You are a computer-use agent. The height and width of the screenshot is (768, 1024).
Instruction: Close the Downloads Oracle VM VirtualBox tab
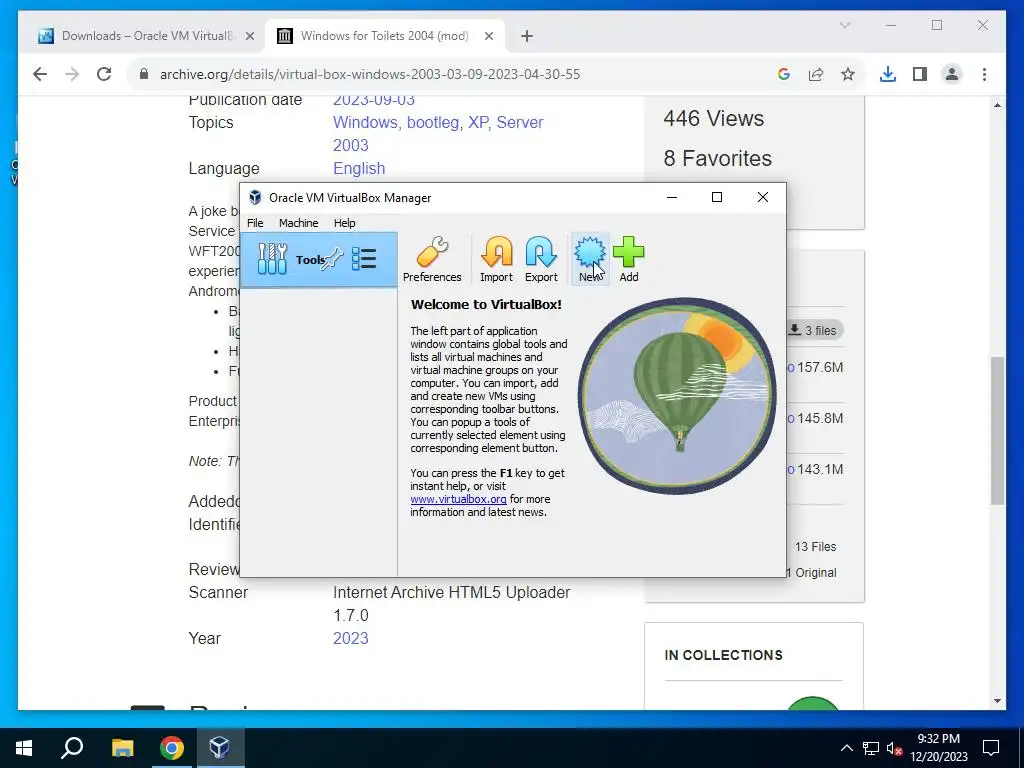249,37
